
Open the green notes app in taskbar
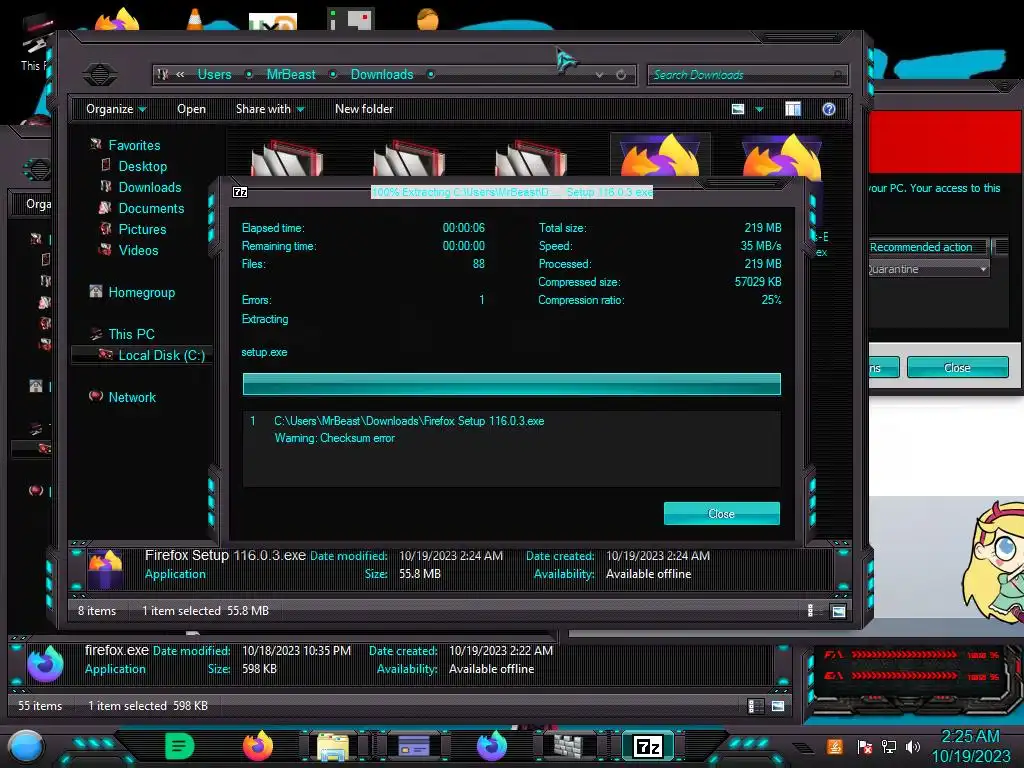[180, 746]
